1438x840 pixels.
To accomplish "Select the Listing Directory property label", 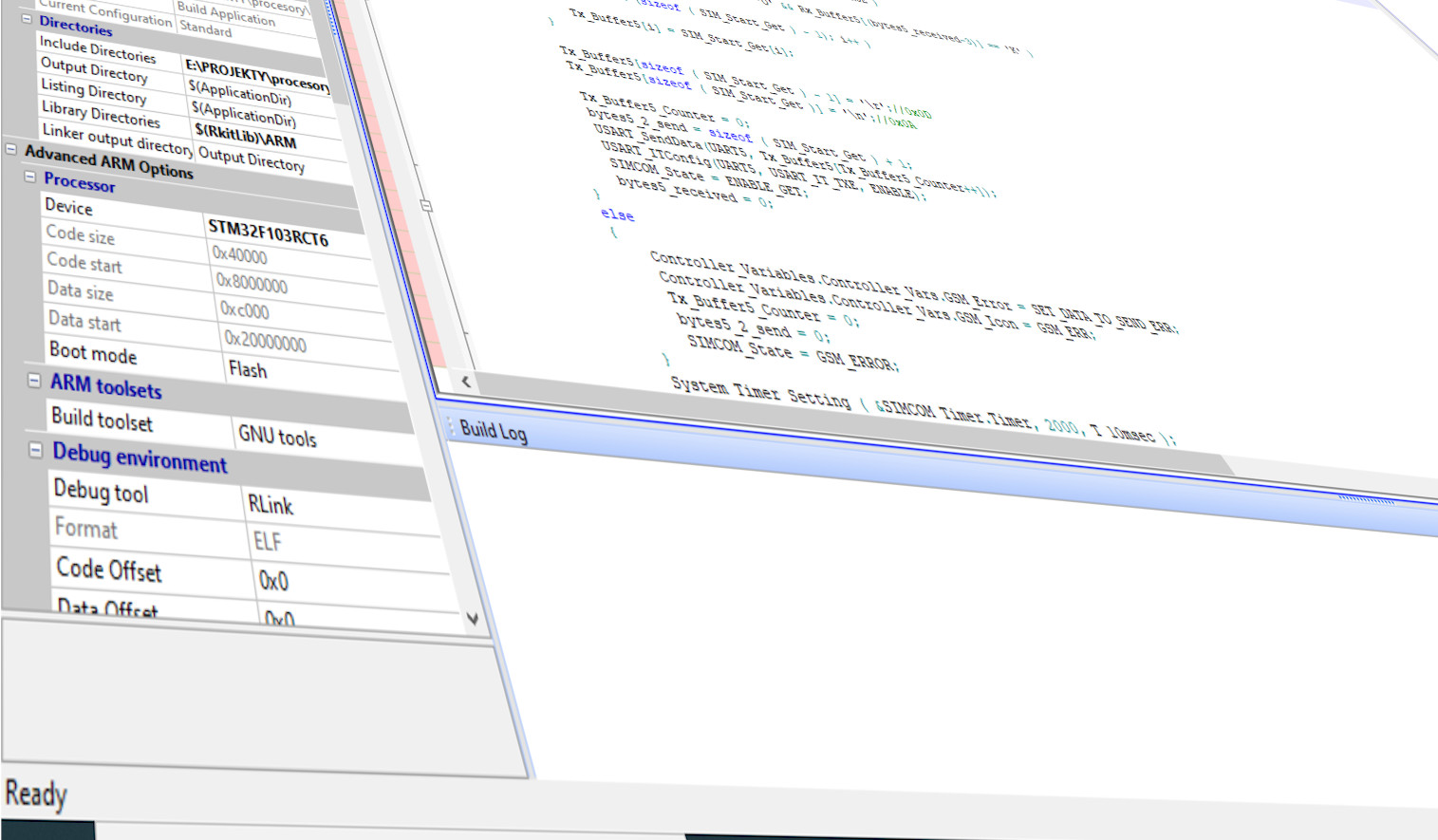I will pos(93,90).
